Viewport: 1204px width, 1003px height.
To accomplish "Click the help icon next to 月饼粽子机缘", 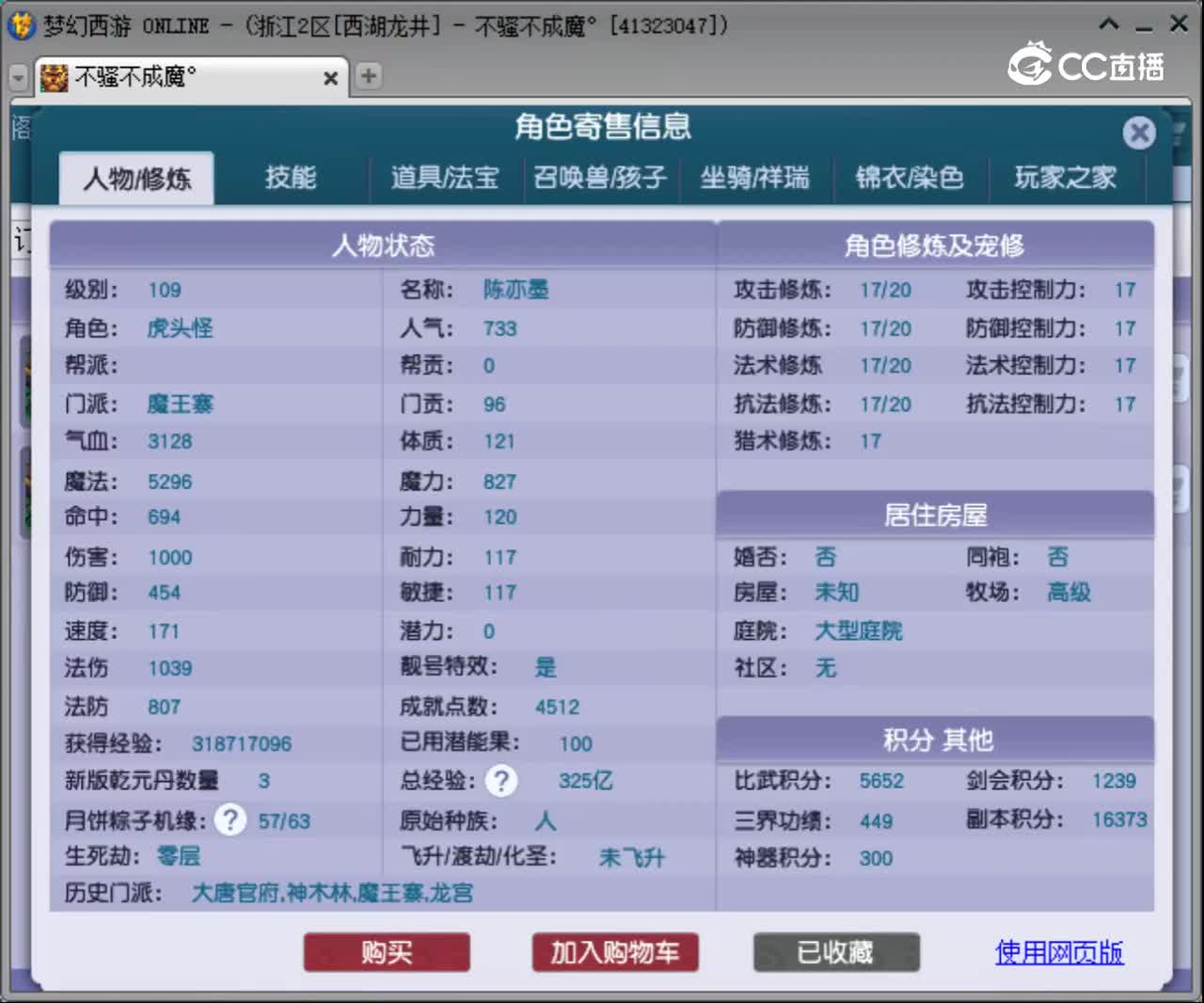I will (230, 820).
